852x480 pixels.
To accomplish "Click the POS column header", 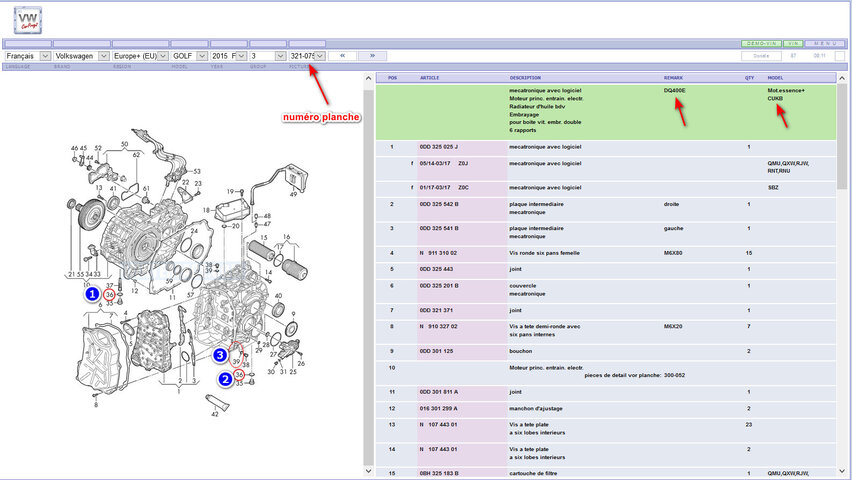I will (392, 78).
